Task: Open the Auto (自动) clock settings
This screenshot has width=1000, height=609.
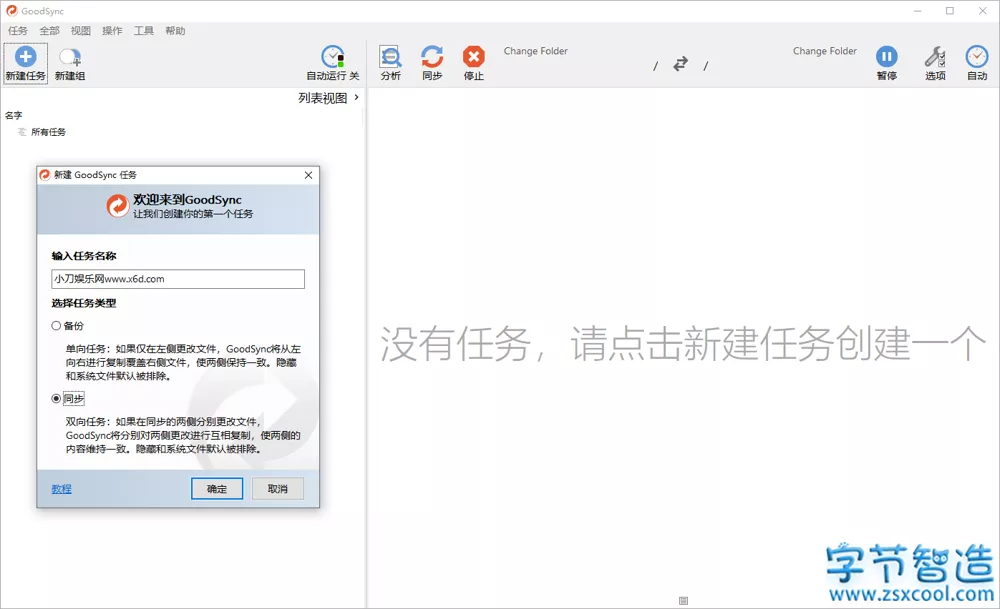Action: (976, 57)
